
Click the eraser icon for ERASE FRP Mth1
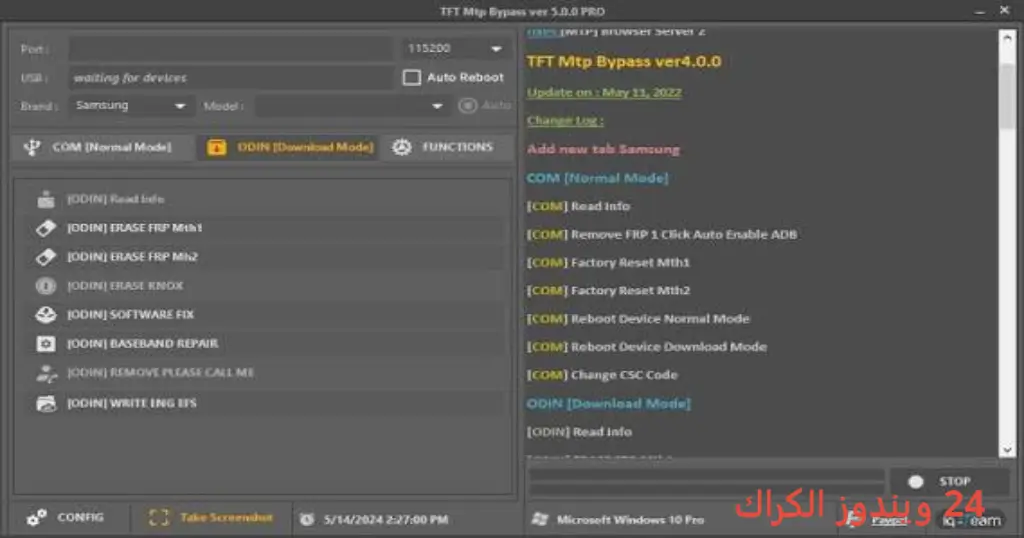coord(46,228)
